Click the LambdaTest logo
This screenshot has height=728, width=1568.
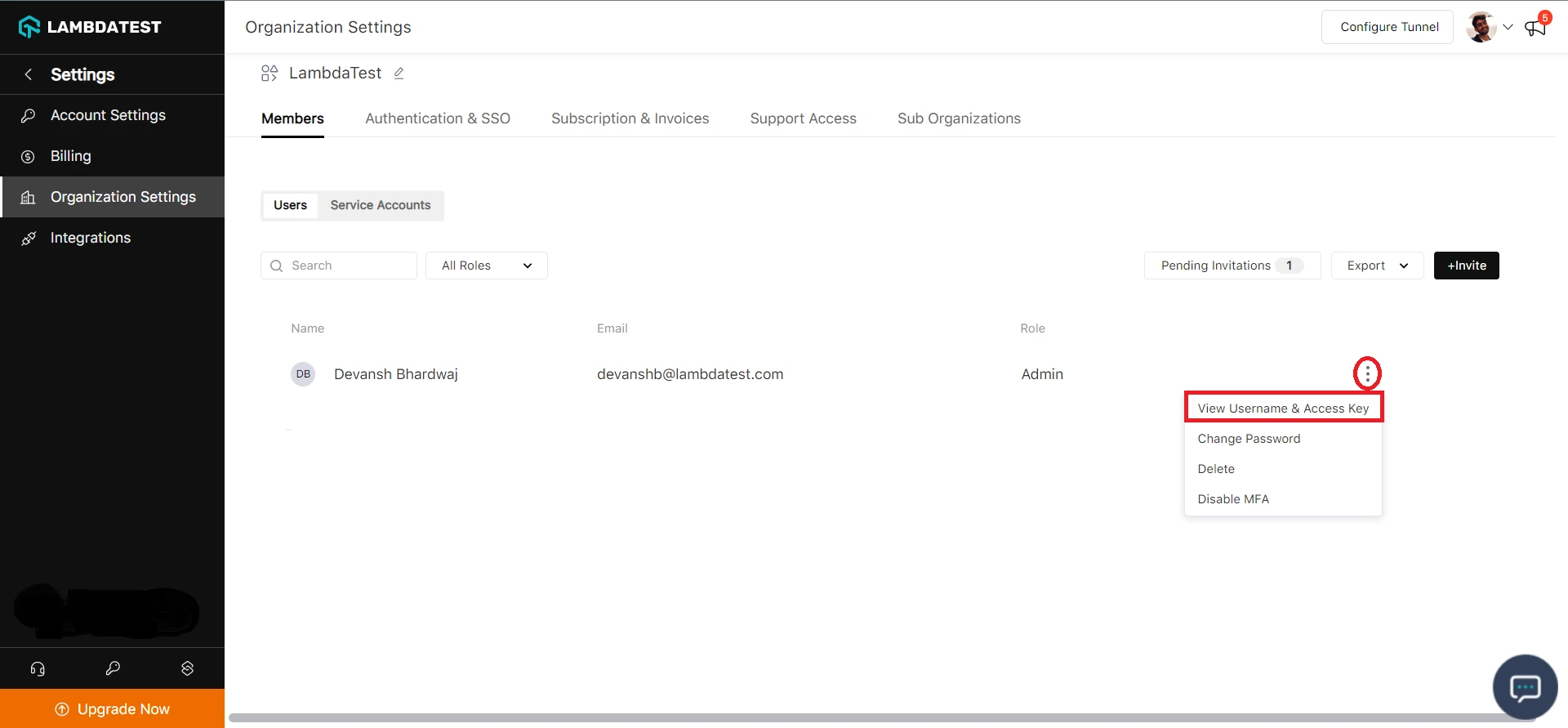[90, 27]
